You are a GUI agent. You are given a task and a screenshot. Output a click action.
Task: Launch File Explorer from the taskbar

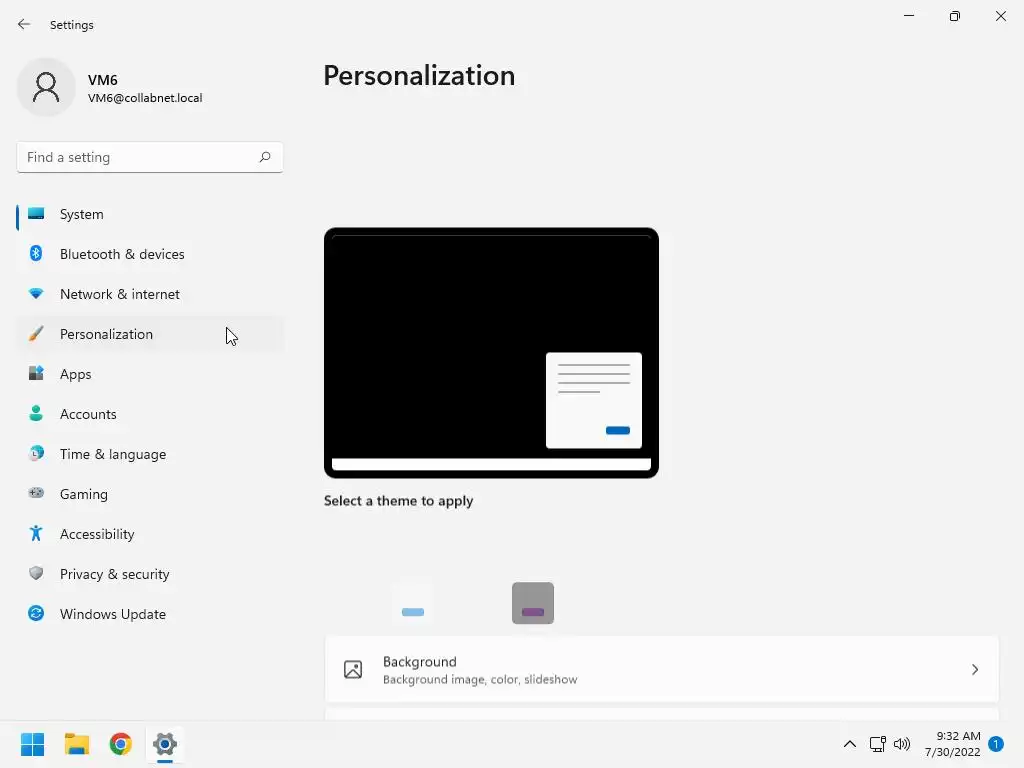76,744
